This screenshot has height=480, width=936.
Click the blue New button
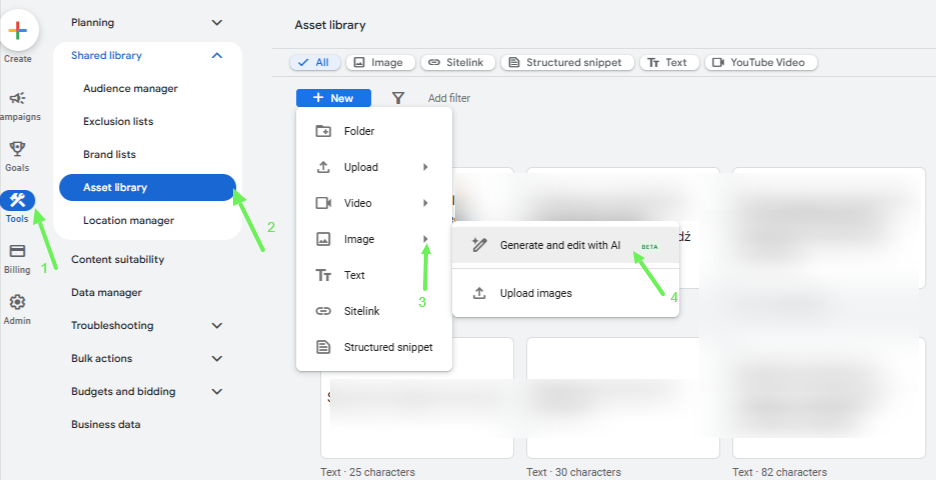333,98
